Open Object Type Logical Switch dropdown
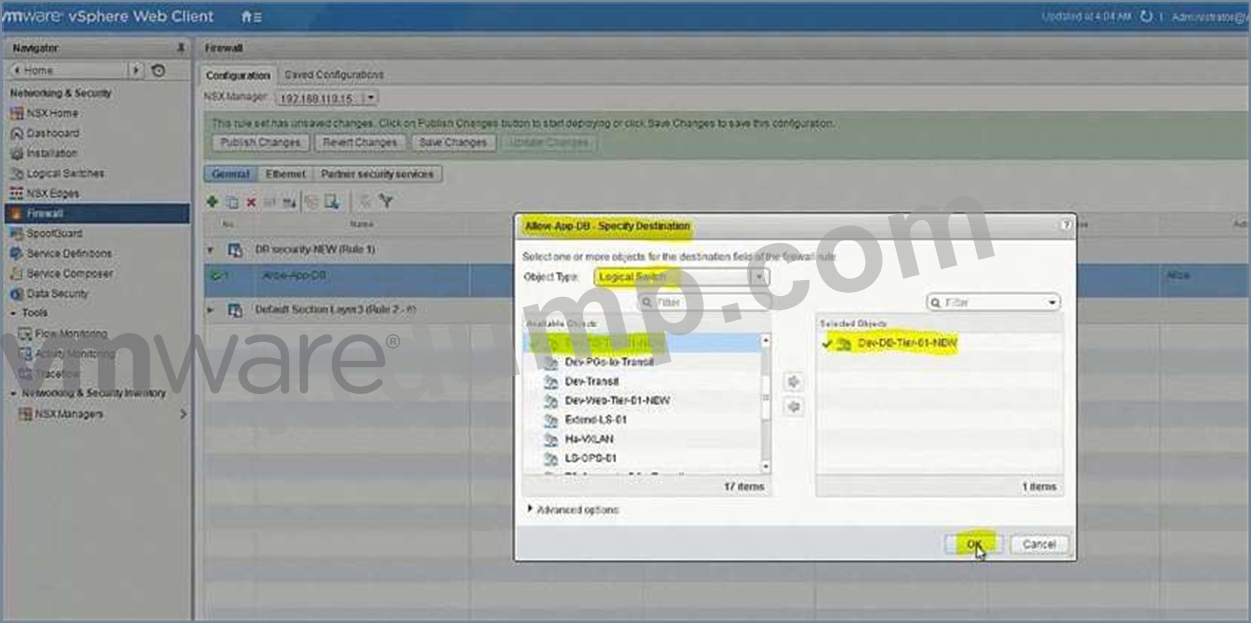The image size is (1251, 623). click(681, 277)
